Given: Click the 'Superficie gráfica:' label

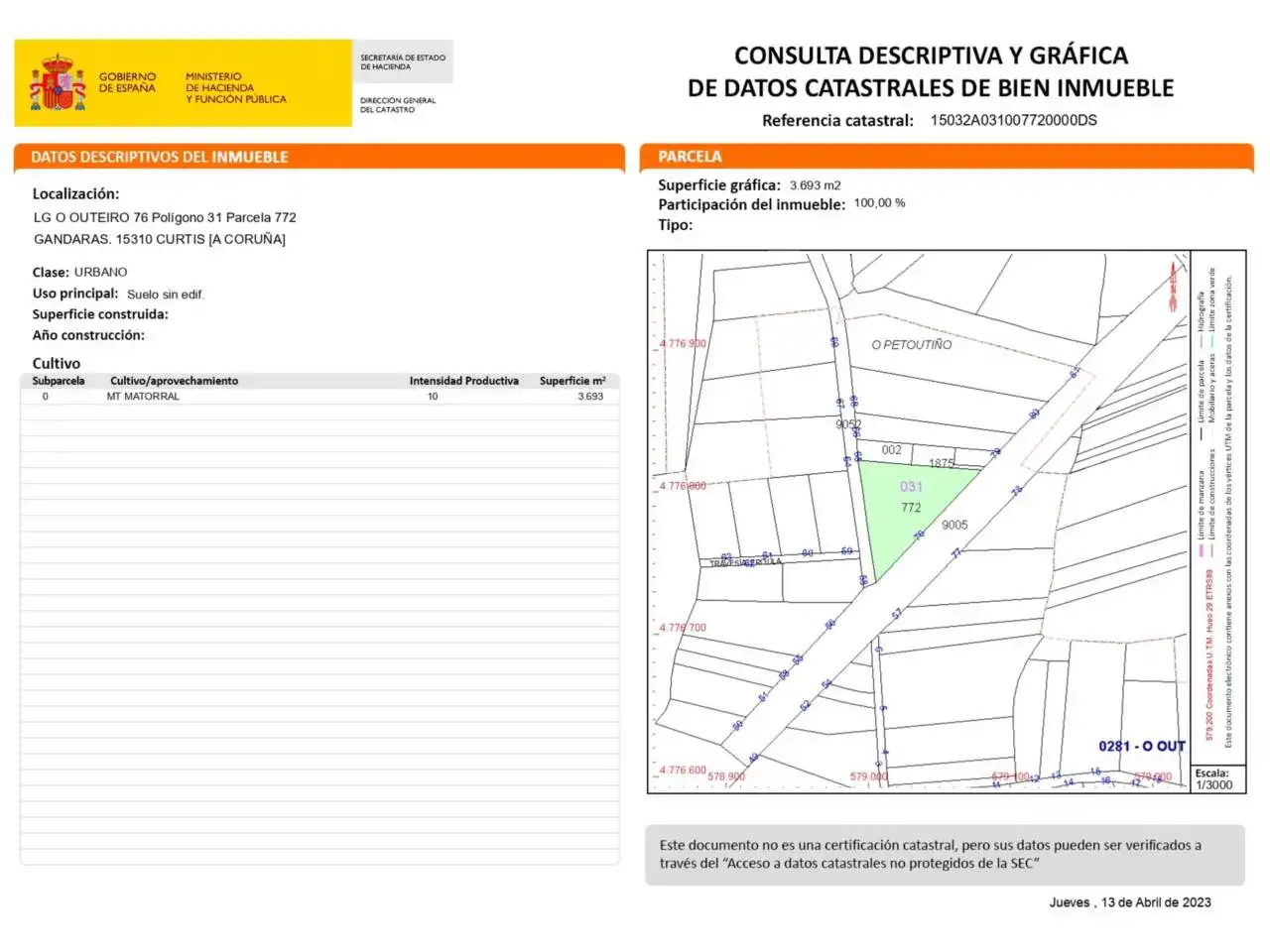Looking at the screenshot, I should (x=719, y=185).
